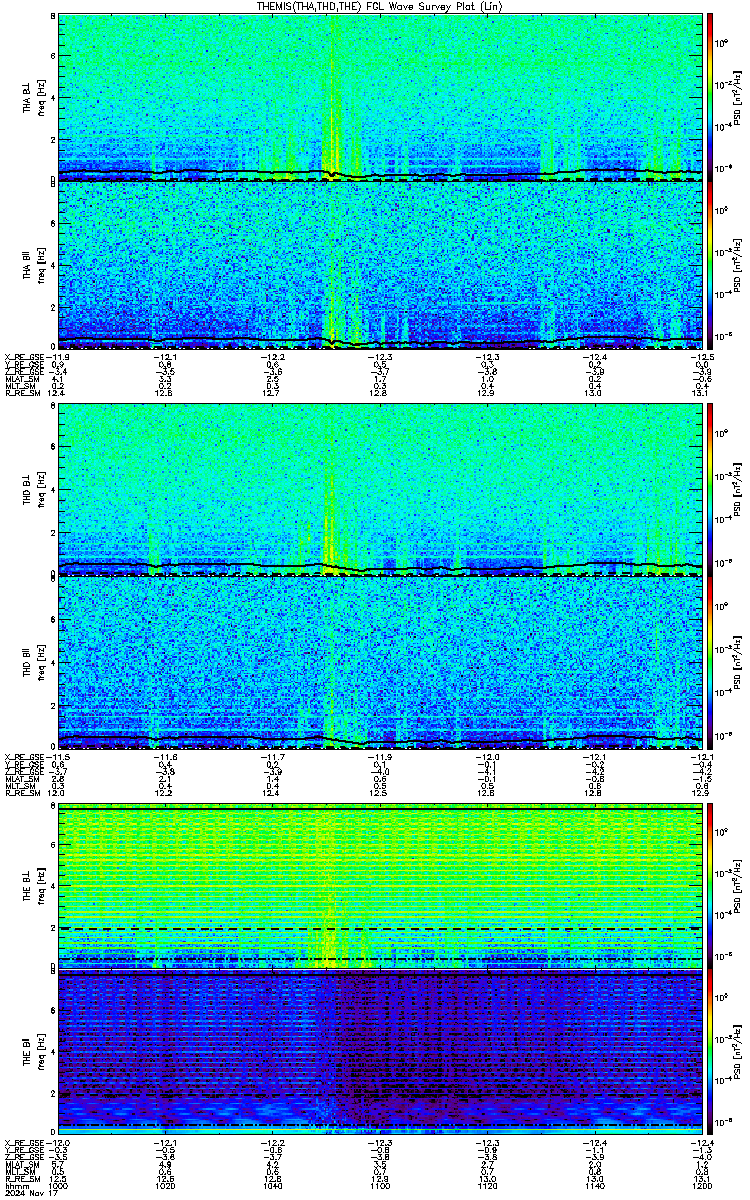Click the PSD label beside THD Bll color bar
The height and width of the screenshot is (1200, 750).
click(738, 662)
